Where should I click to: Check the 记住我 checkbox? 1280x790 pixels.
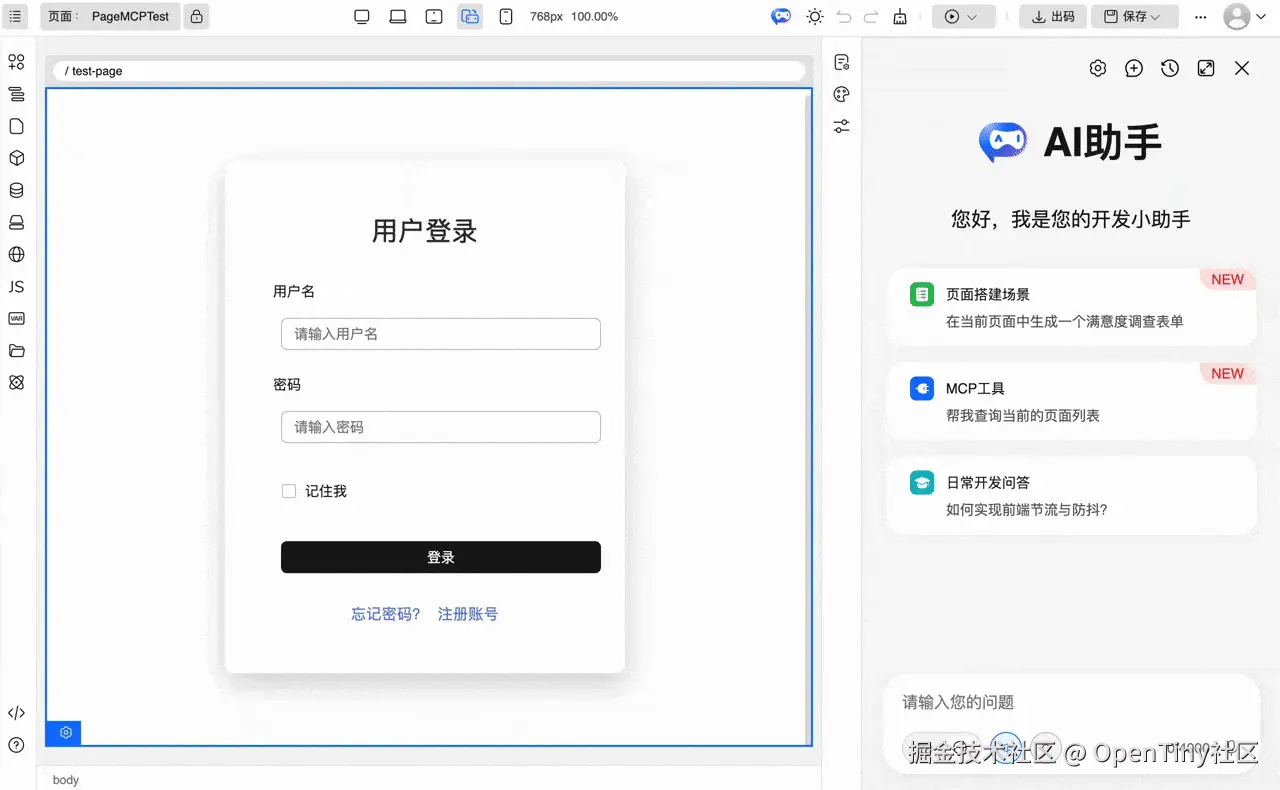(x=289, y=491)
